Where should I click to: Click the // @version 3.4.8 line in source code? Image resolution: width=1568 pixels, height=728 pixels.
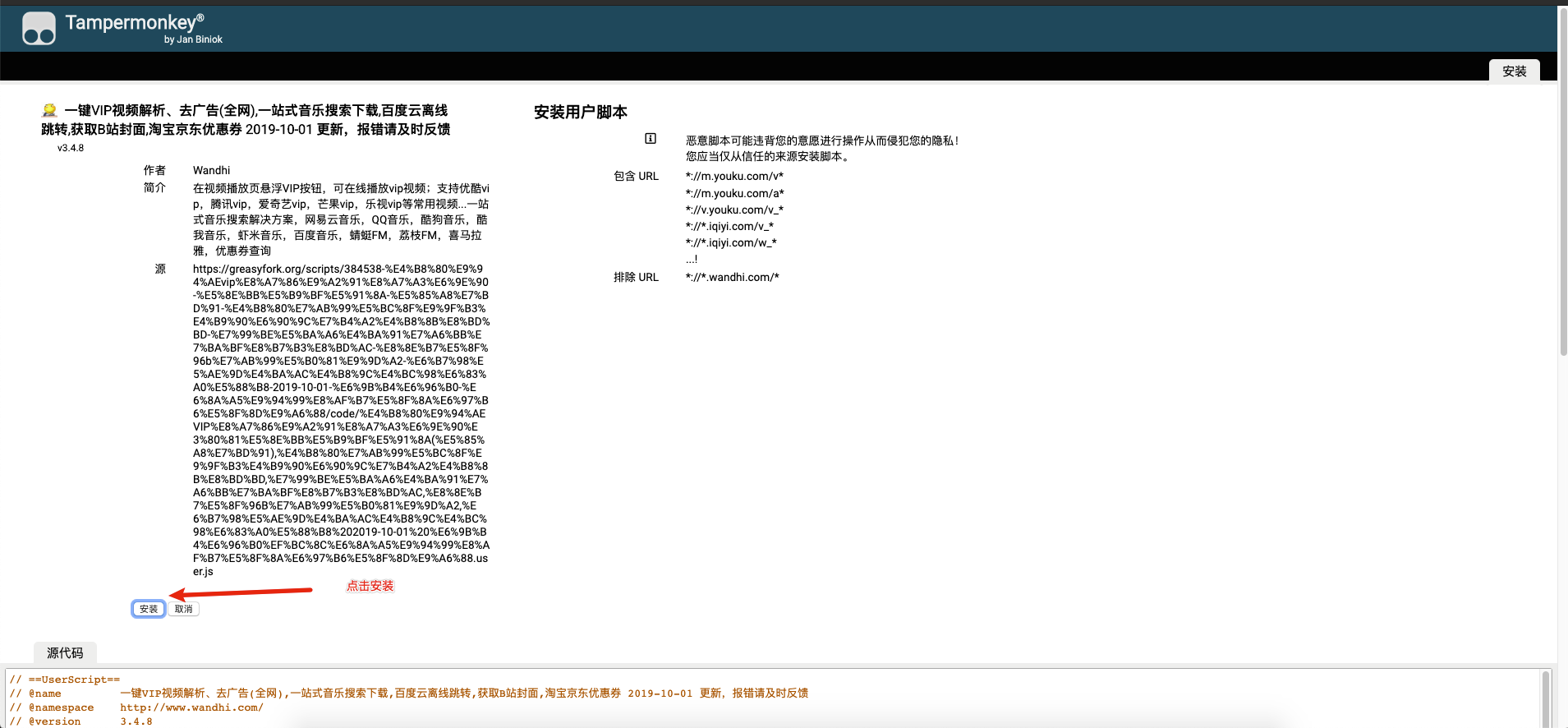(80, 721)
